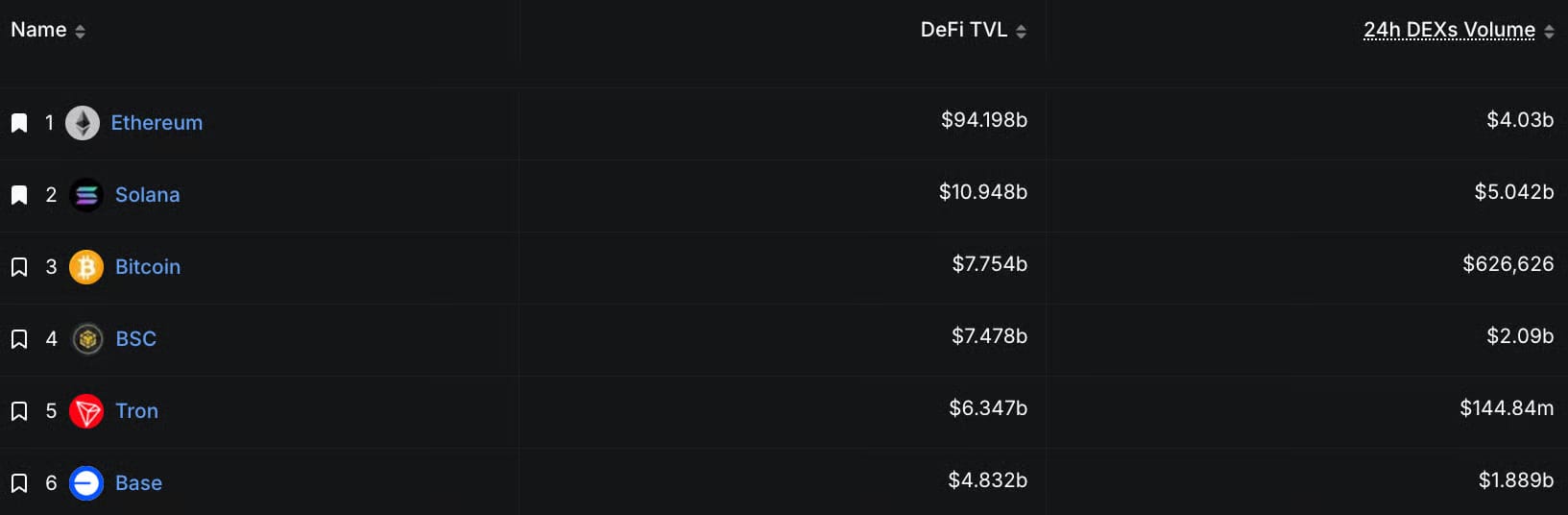Sort by 24h DEXs Volume arrows
1568x515 pixels.
pos(1549,32)
